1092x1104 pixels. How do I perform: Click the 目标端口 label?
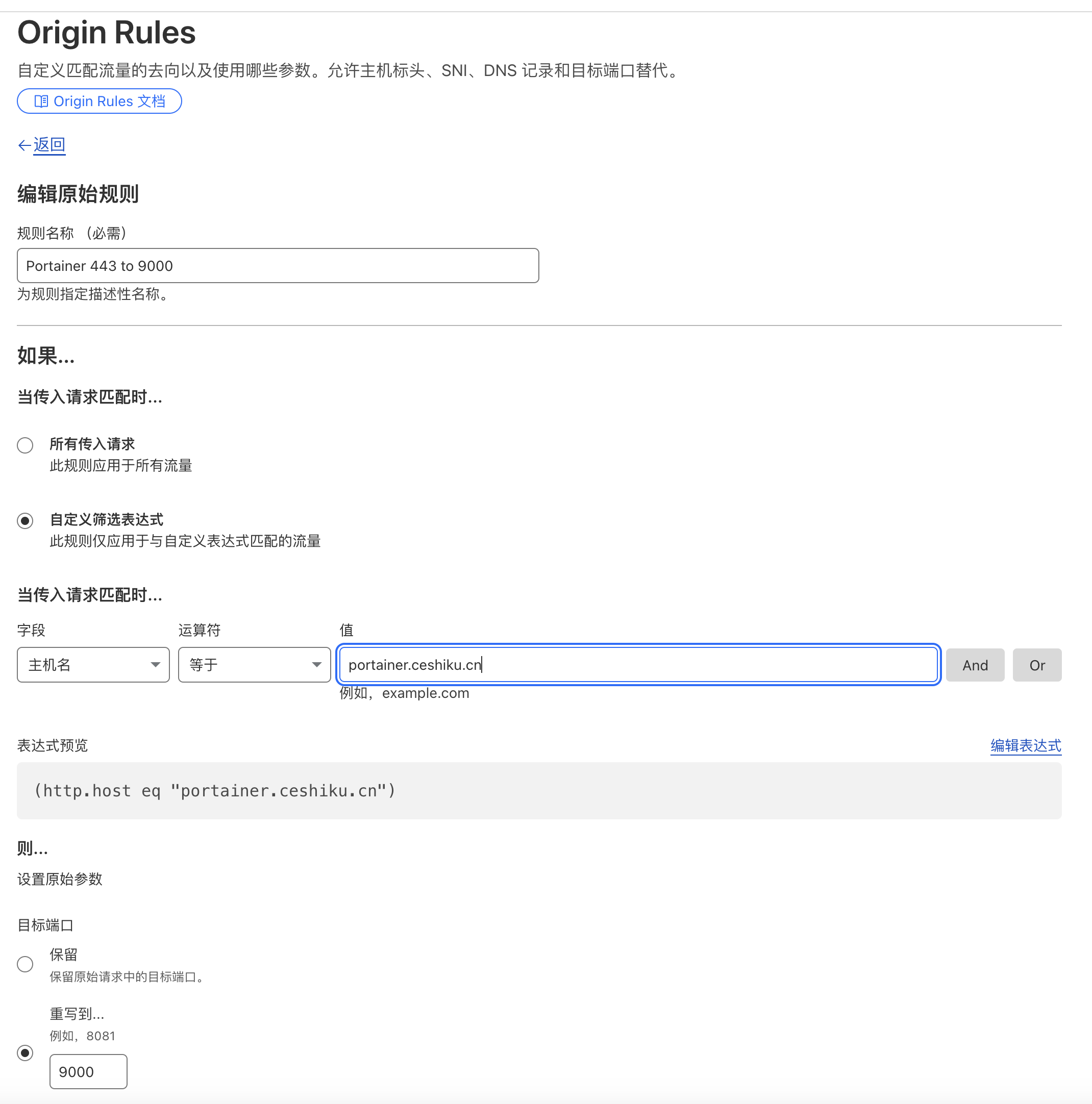tap(46, 925)
